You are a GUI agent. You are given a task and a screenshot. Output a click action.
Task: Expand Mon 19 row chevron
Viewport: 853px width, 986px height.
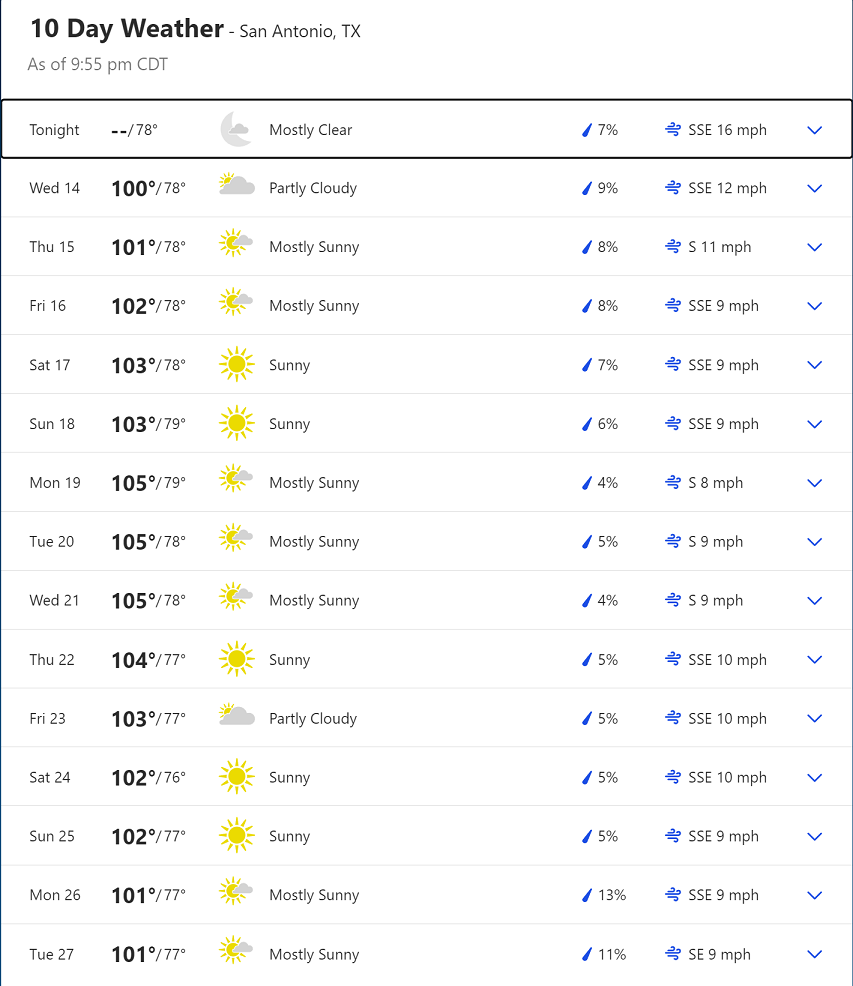click(x=815, y=483)
